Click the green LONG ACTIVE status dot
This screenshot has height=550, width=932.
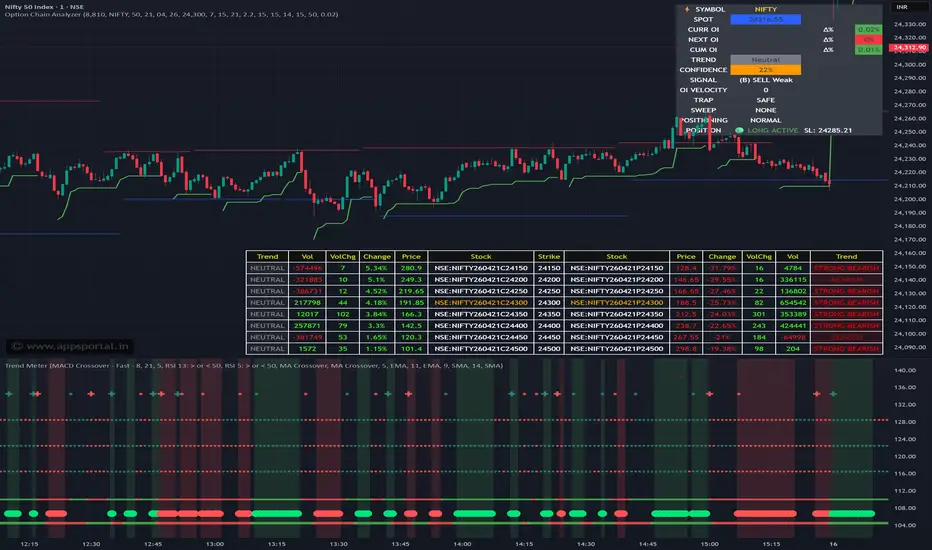pos(739,130)
